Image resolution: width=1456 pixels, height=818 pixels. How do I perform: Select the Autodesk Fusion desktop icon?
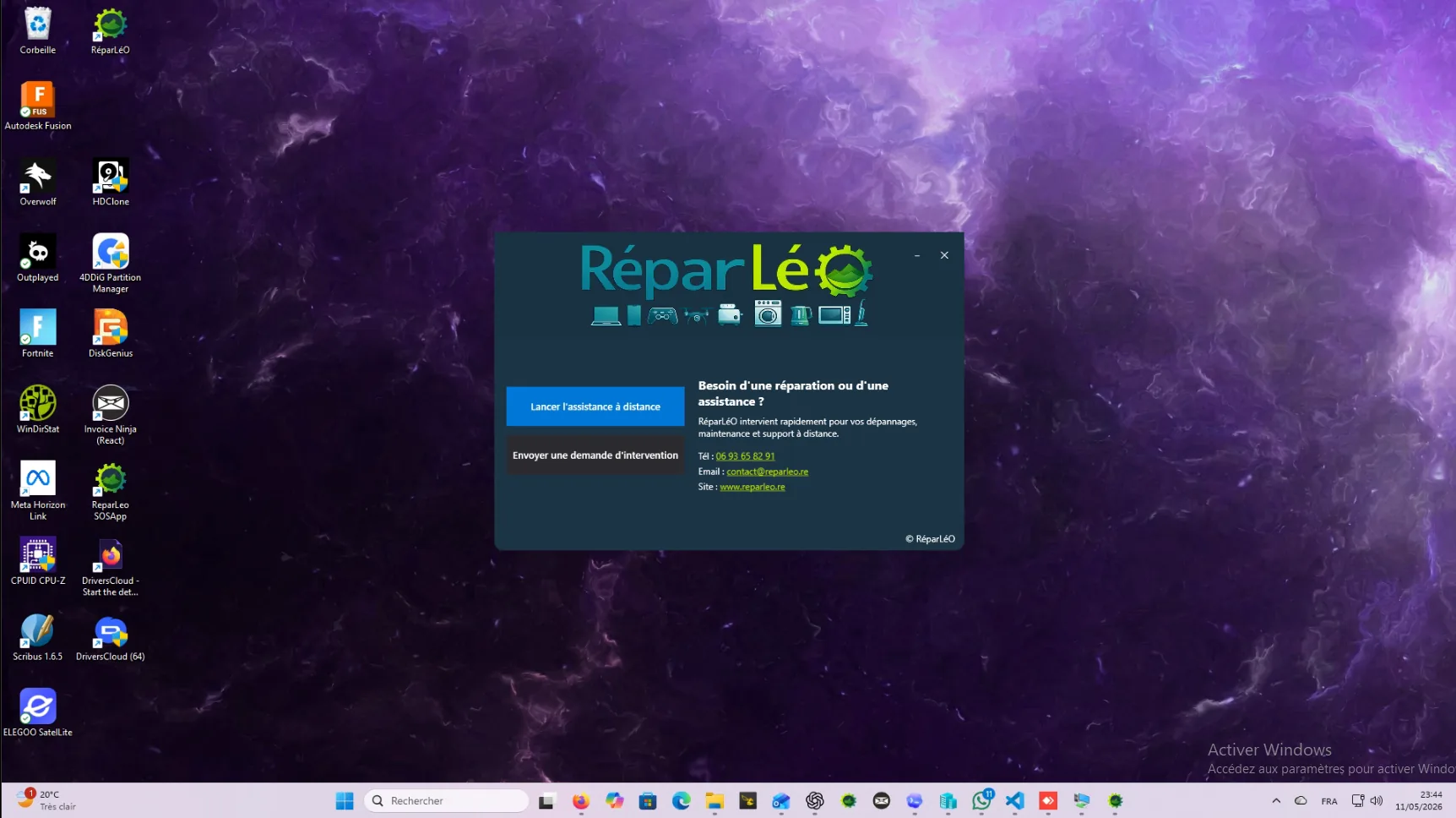pyautogui.click(x=38, y=106)
